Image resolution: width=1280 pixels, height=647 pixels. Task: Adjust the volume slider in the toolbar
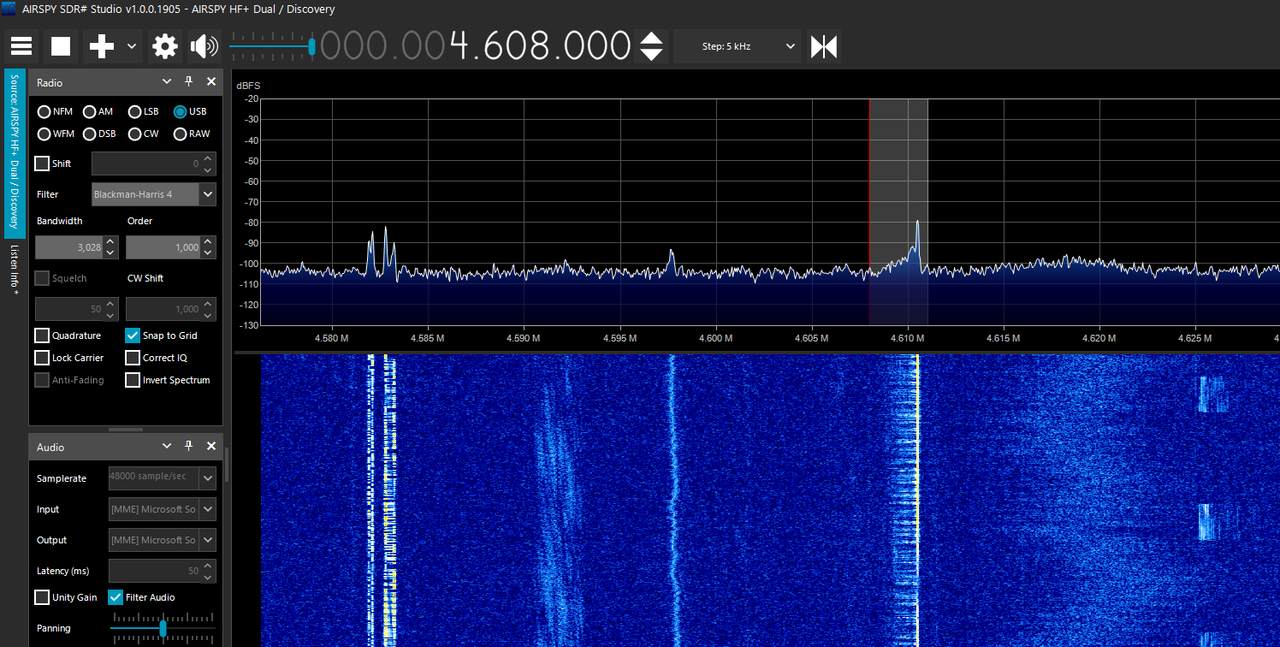[273, 46]
